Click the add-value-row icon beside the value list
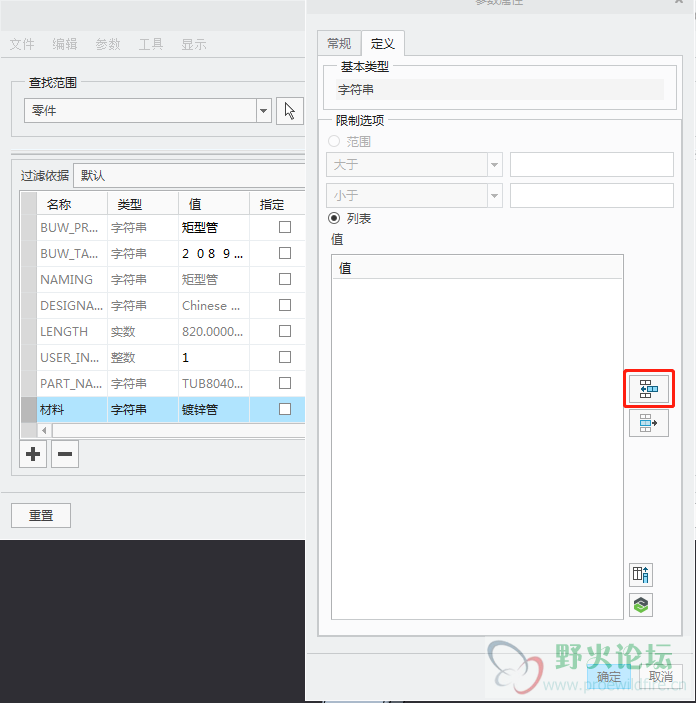Viewport: 696px width, 703px height. [x=648, y=389]
